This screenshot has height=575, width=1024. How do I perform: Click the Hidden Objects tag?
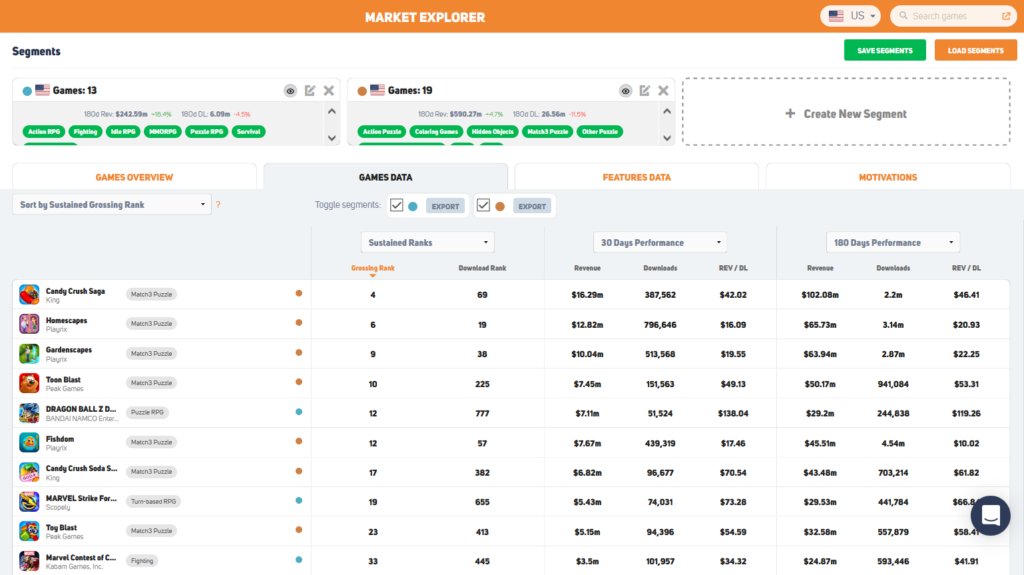tap(492, 131)
